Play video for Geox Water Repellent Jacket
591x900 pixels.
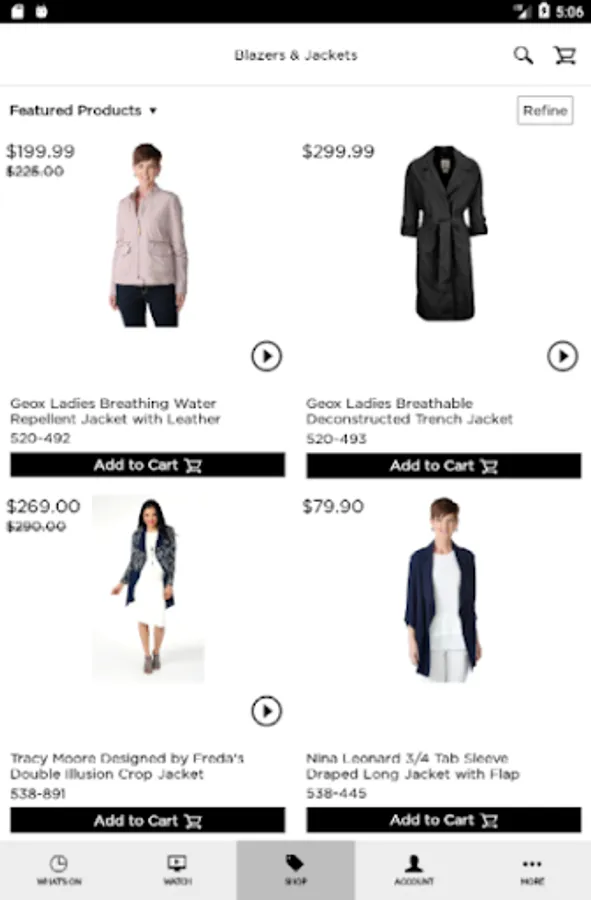[x=266, y=356]
